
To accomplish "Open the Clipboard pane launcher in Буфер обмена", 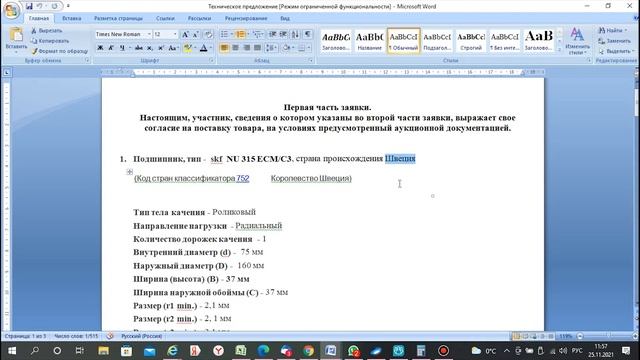I will point(87,60).
